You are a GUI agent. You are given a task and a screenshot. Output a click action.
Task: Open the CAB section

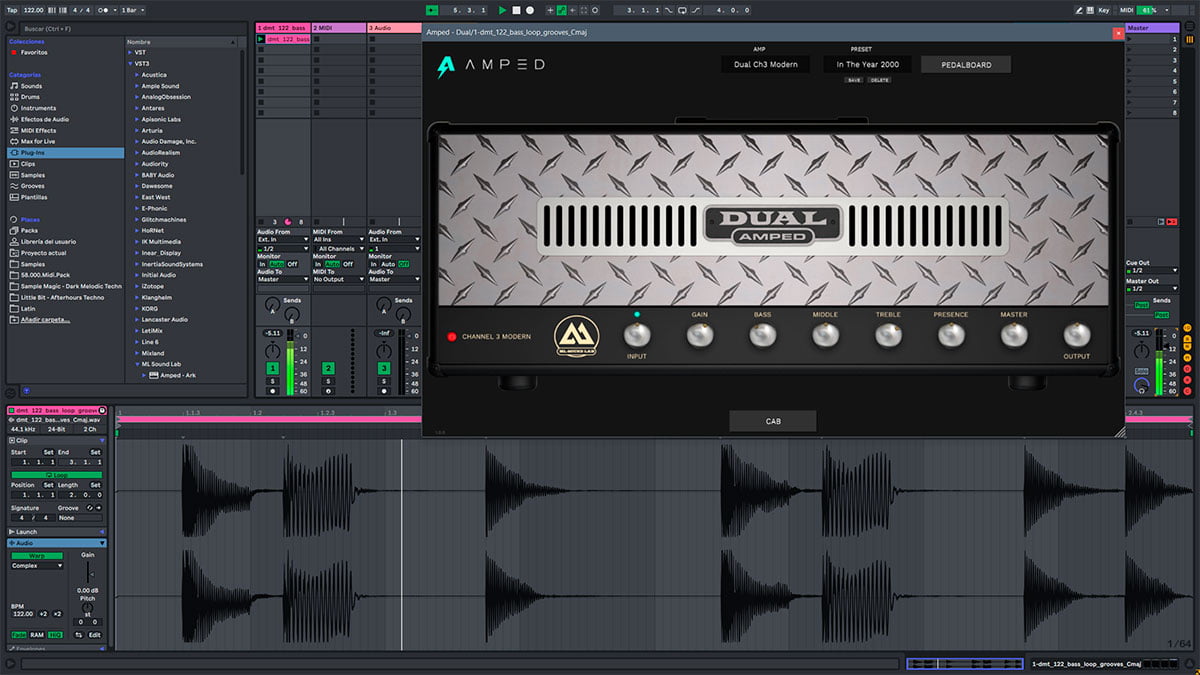773,421
